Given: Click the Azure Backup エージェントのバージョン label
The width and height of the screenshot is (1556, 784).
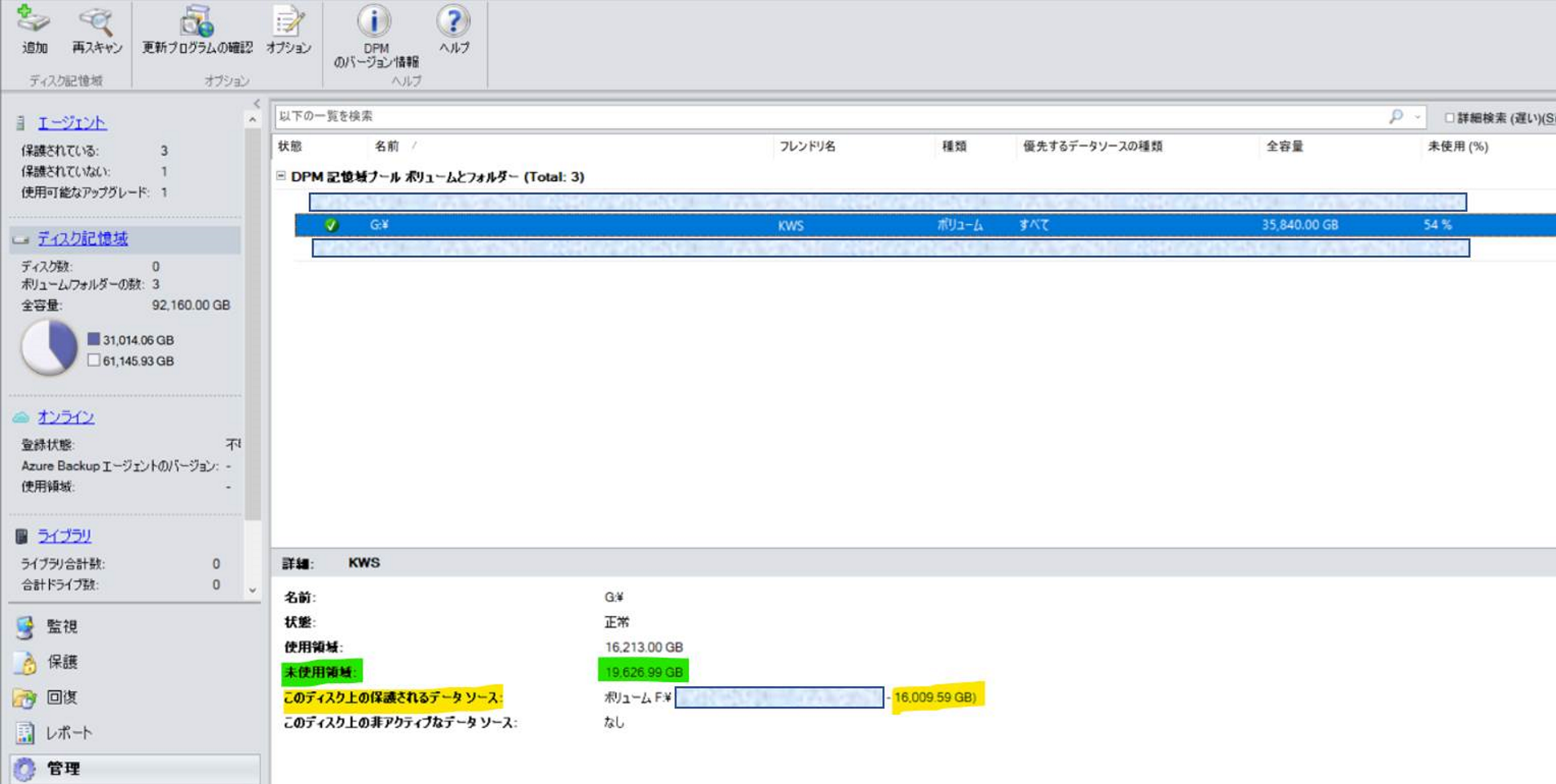Looking at the screenshot, I should coord(120,466).
